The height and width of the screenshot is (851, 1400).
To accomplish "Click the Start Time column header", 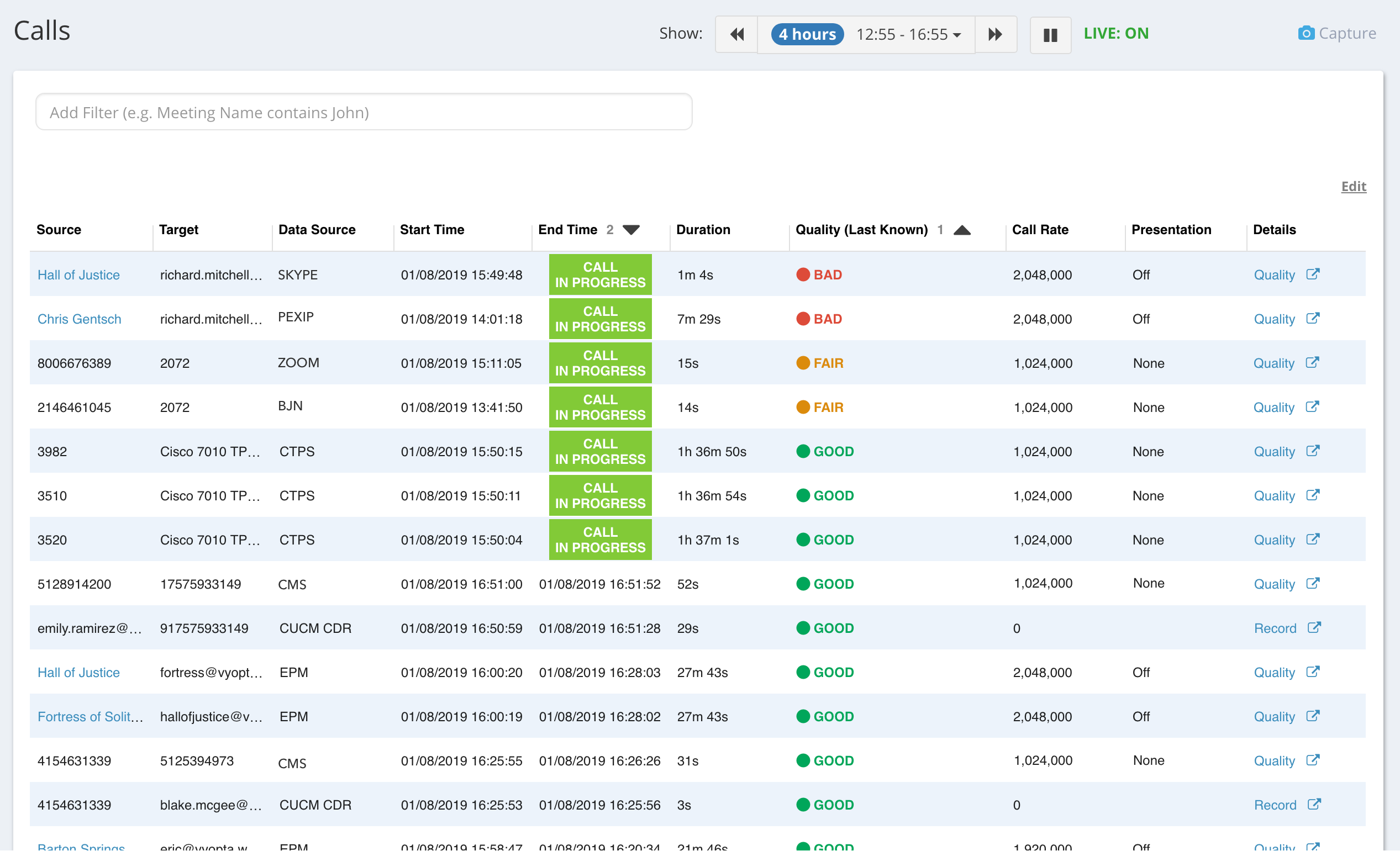I will 432,230.
